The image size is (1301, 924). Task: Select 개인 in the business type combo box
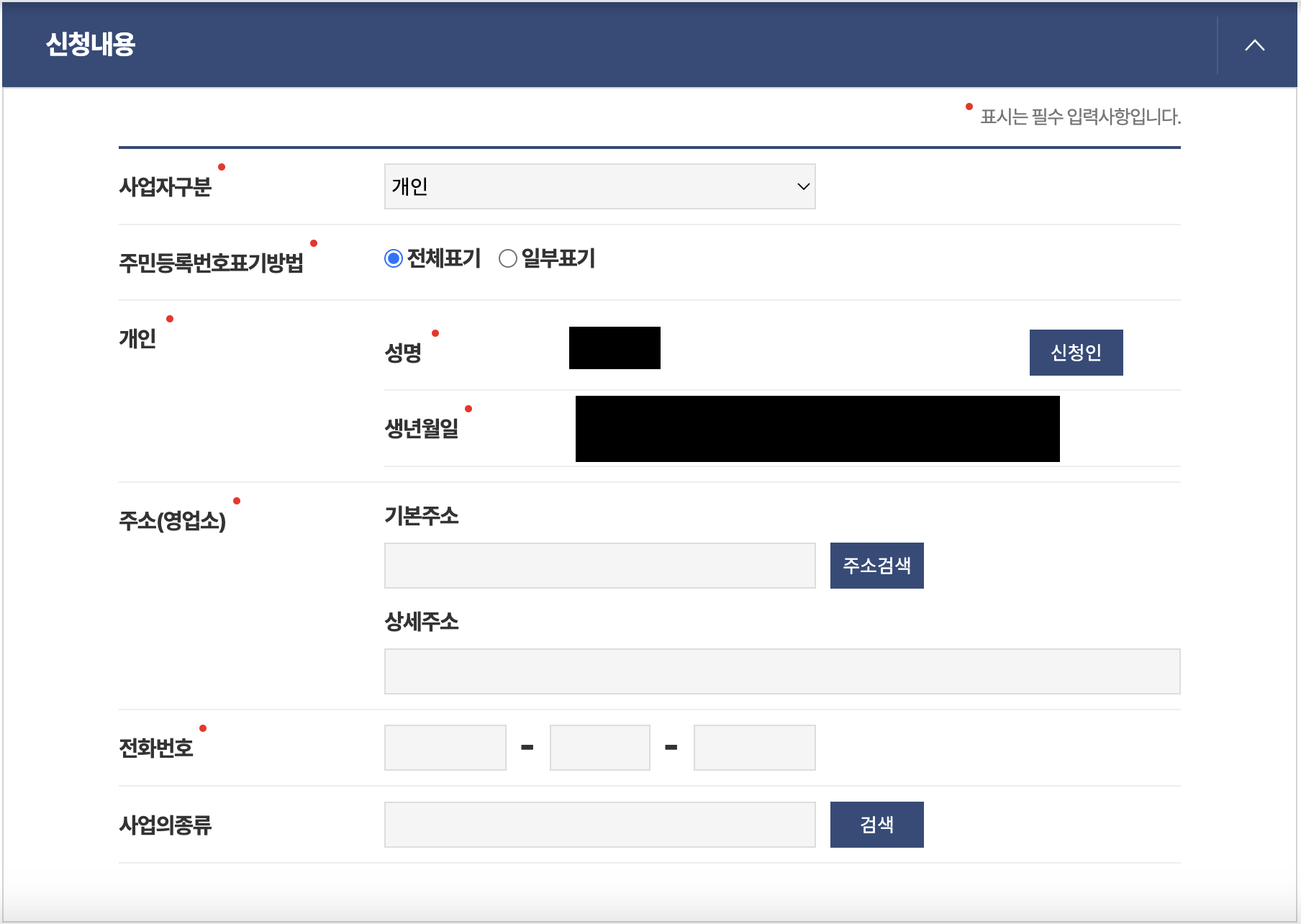(x=599, y=186)
